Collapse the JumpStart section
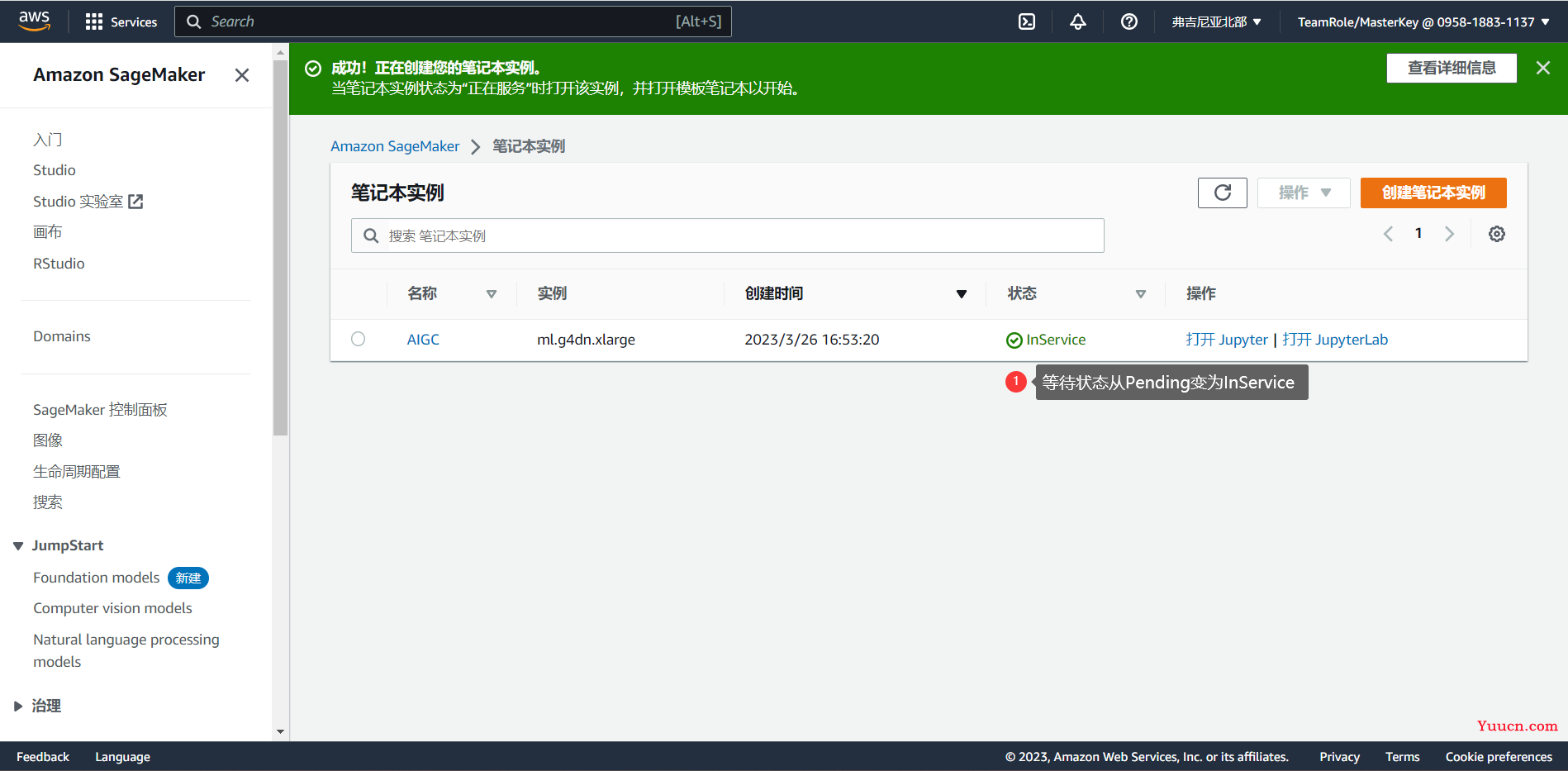The width and height of the screenshot is (1568, 771). [18, 546]
